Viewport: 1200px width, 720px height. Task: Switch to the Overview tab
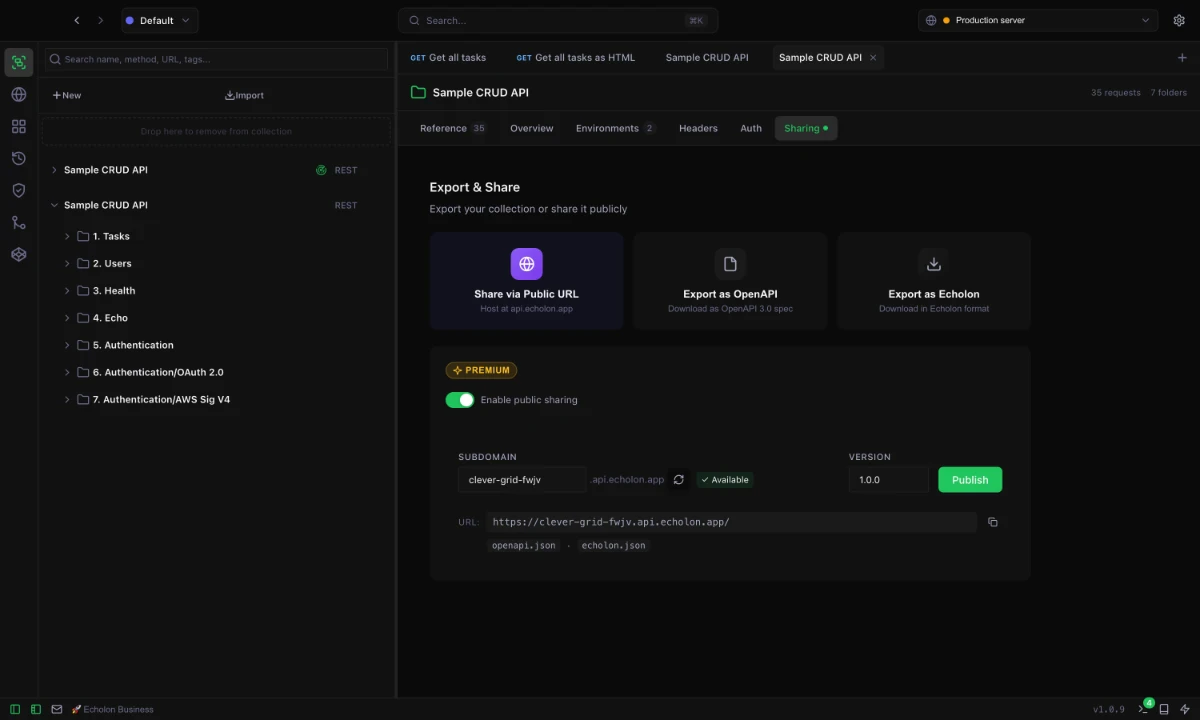pos(531,128)
